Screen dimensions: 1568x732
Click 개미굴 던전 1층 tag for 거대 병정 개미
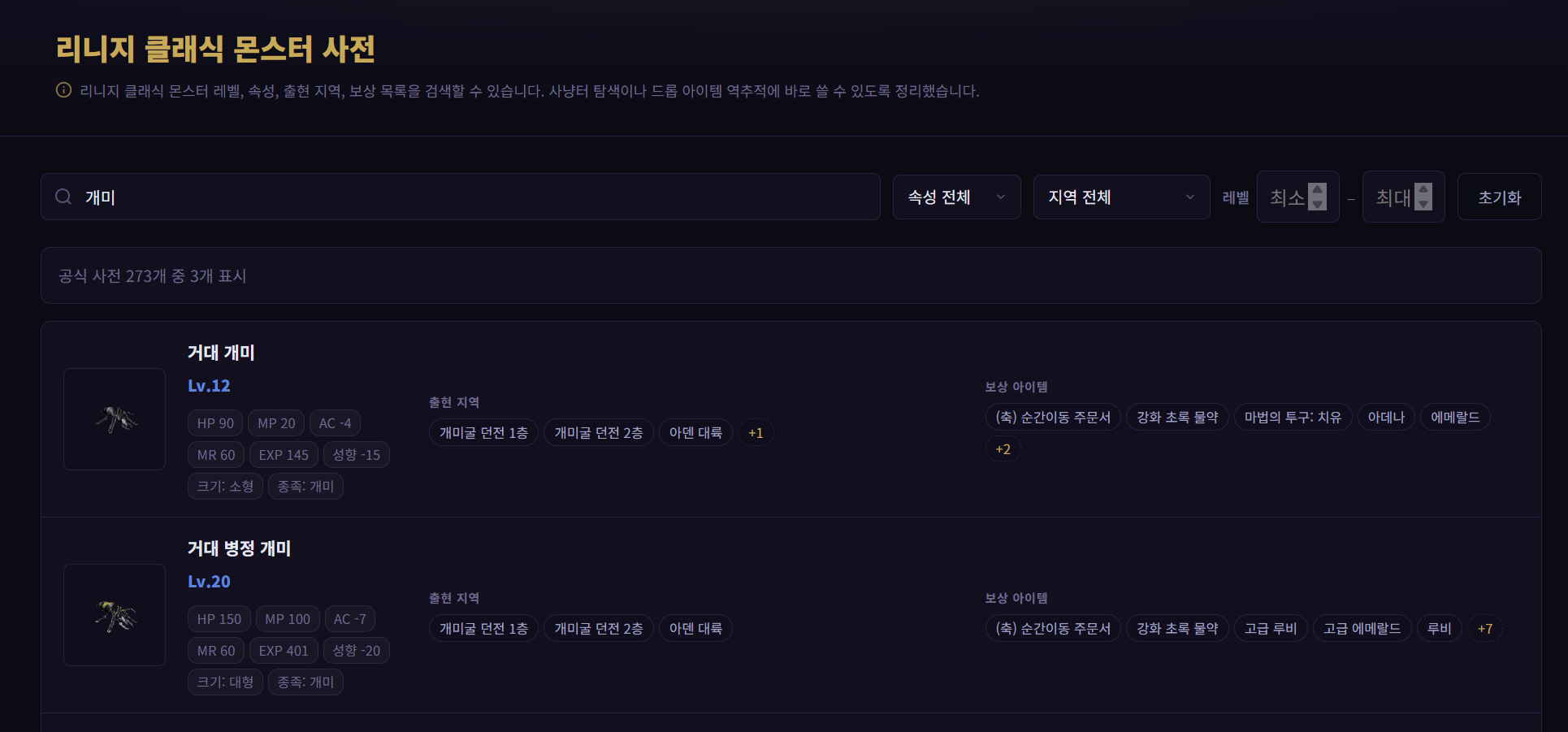click(483, 629)
